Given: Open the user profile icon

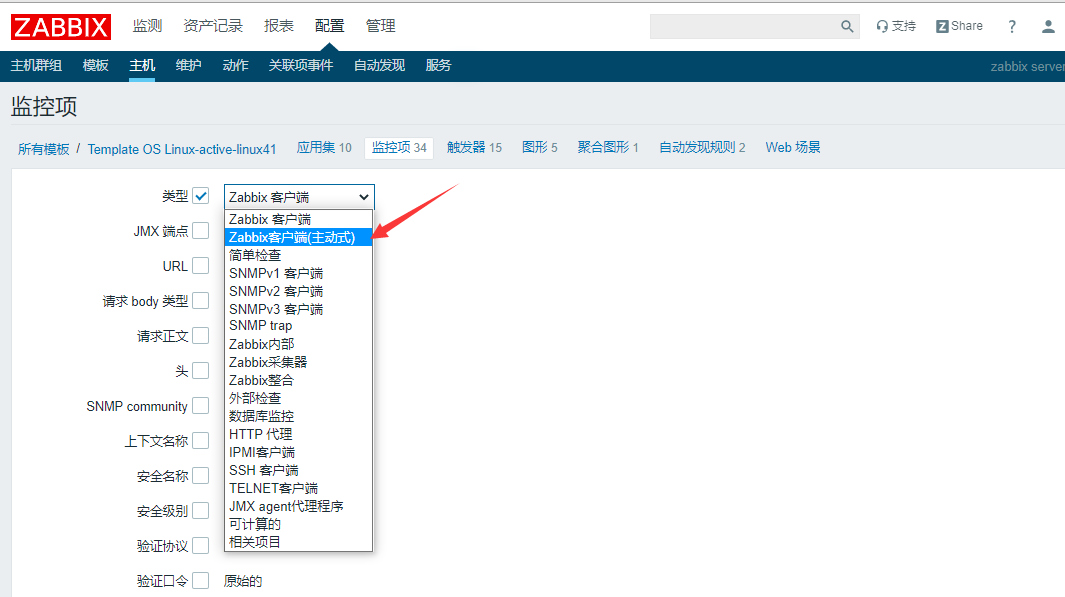Looking at the screenshot, I should tap(1048, 26).
